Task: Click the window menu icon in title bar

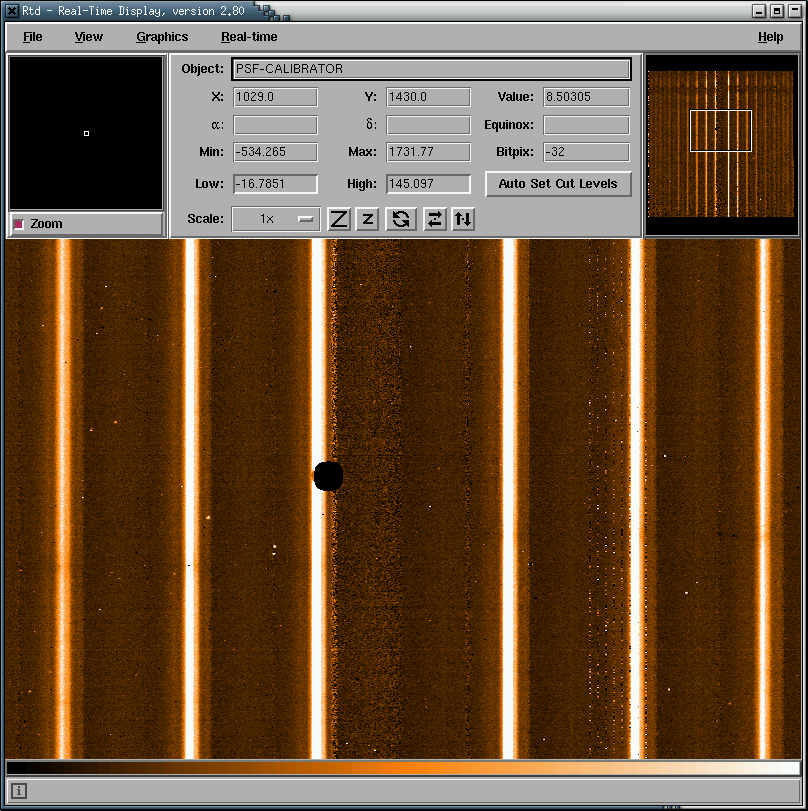Action: [12, 11]
